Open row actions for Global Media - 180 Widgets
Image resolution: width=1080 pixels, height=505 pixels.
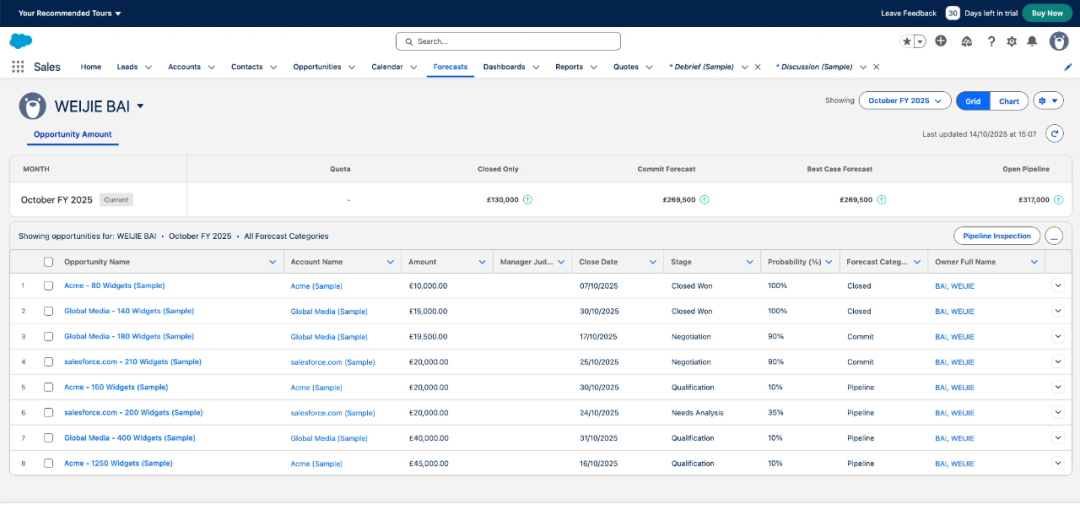(x=1058, y=336)
